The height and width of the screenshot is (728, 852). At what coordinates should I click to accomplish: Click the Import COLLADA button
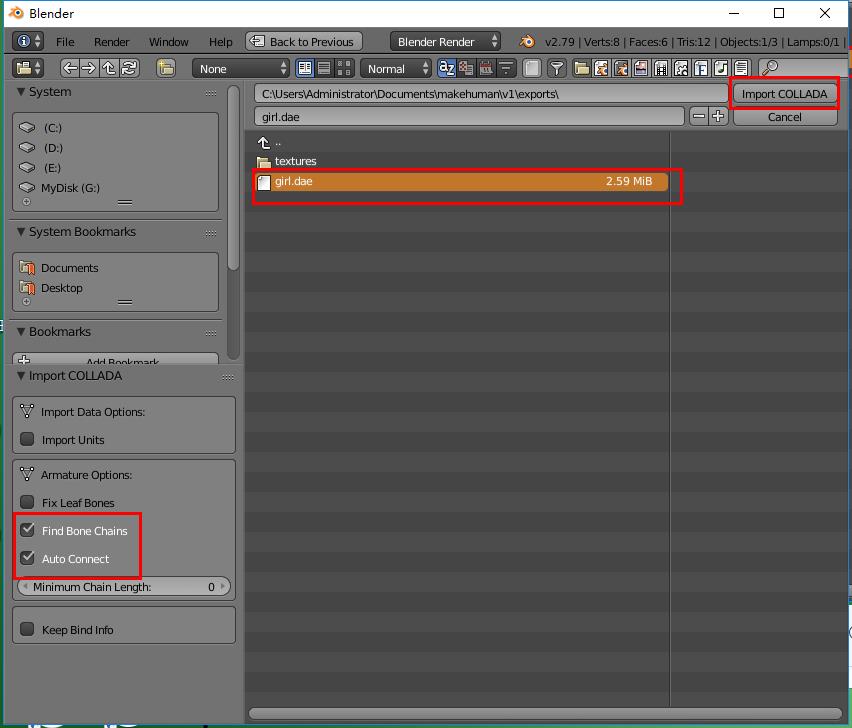click(x=784, y=93)
